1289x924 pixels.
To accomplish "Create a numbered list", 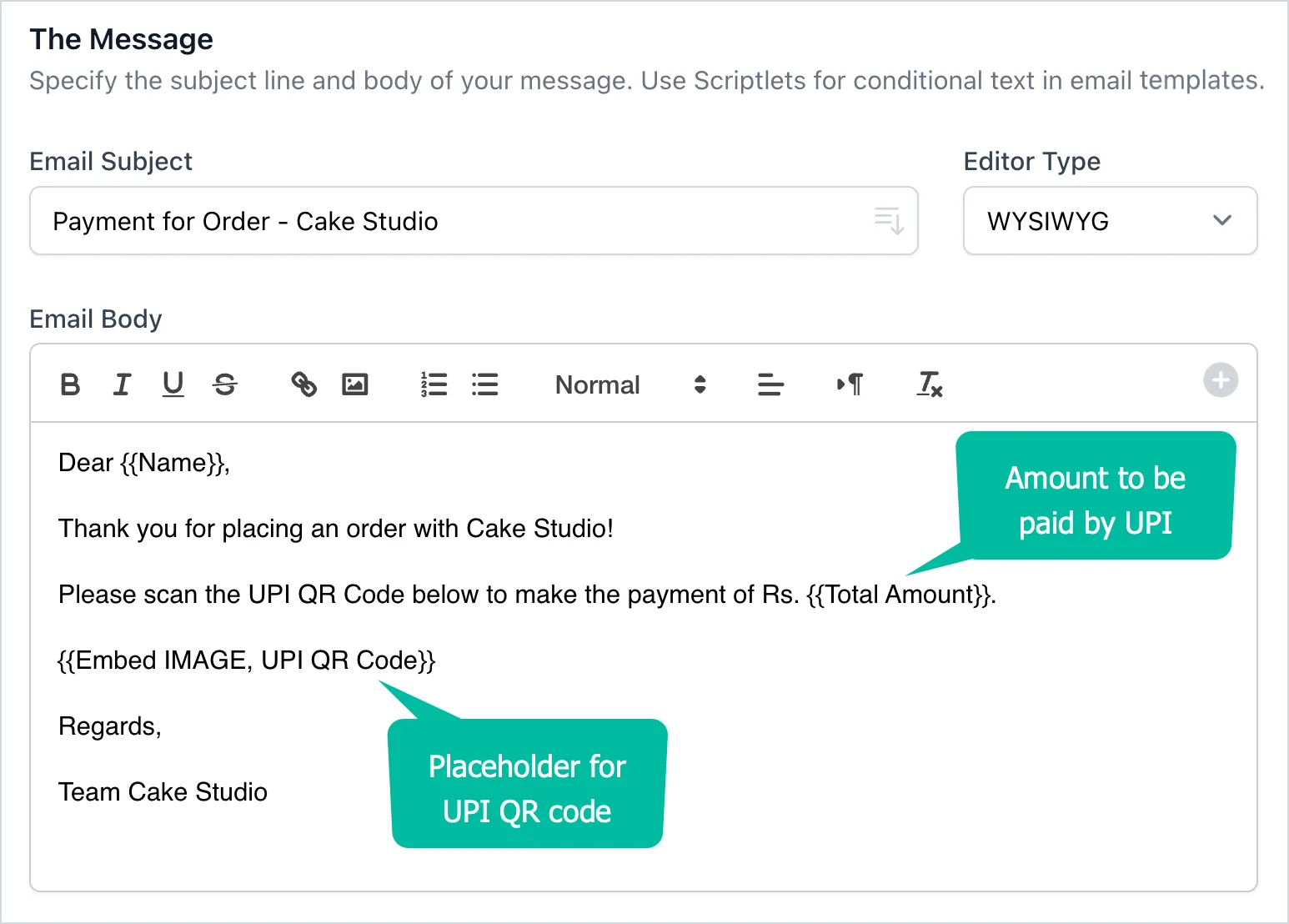I will [434, 384].
